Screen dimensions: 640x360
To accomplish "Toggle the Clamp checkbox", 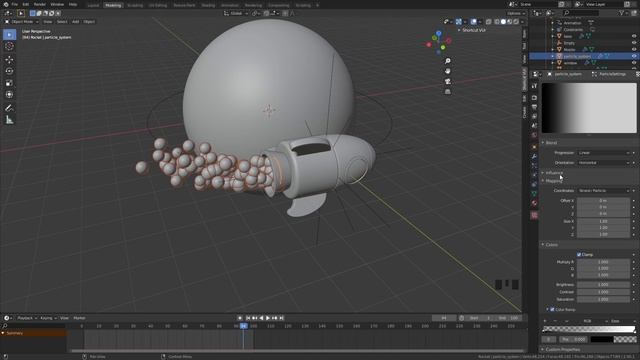I will (x=579, y=255).
